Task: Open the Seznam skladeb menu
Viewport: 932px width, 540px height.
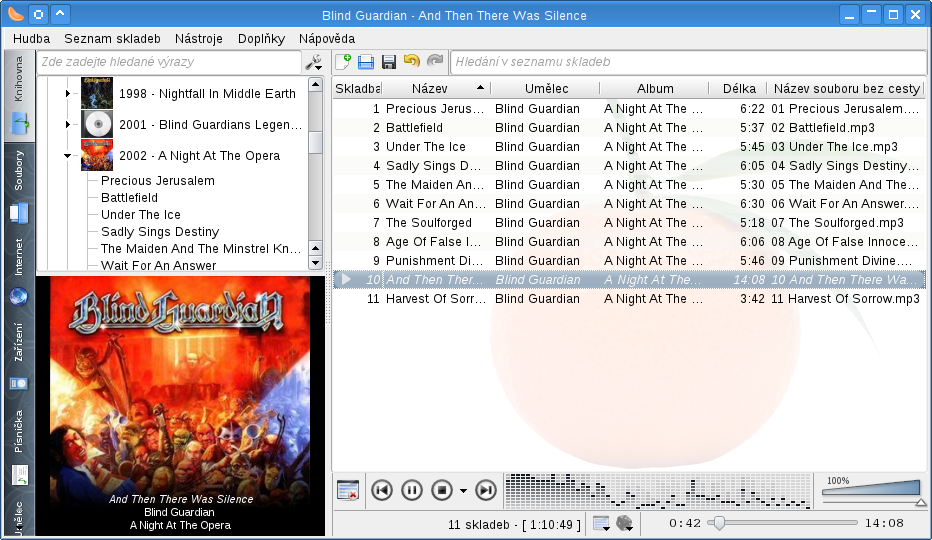Action: pyautogui.click(x=112, y=39)
